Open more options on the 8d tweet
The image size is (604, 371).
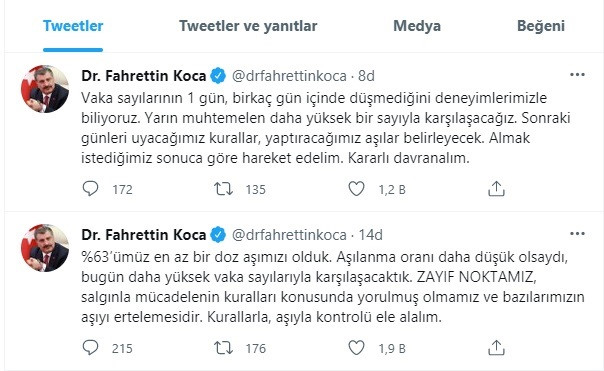tap(577, 75)
